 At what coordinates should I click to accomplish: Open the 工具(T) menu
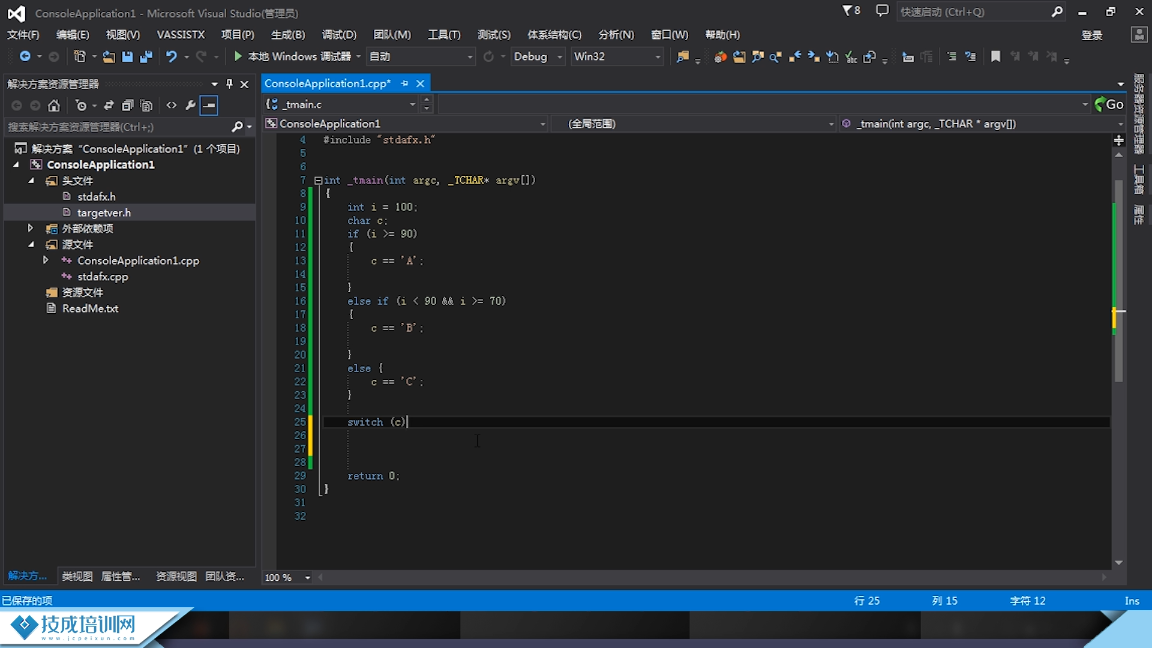(444, 35)
